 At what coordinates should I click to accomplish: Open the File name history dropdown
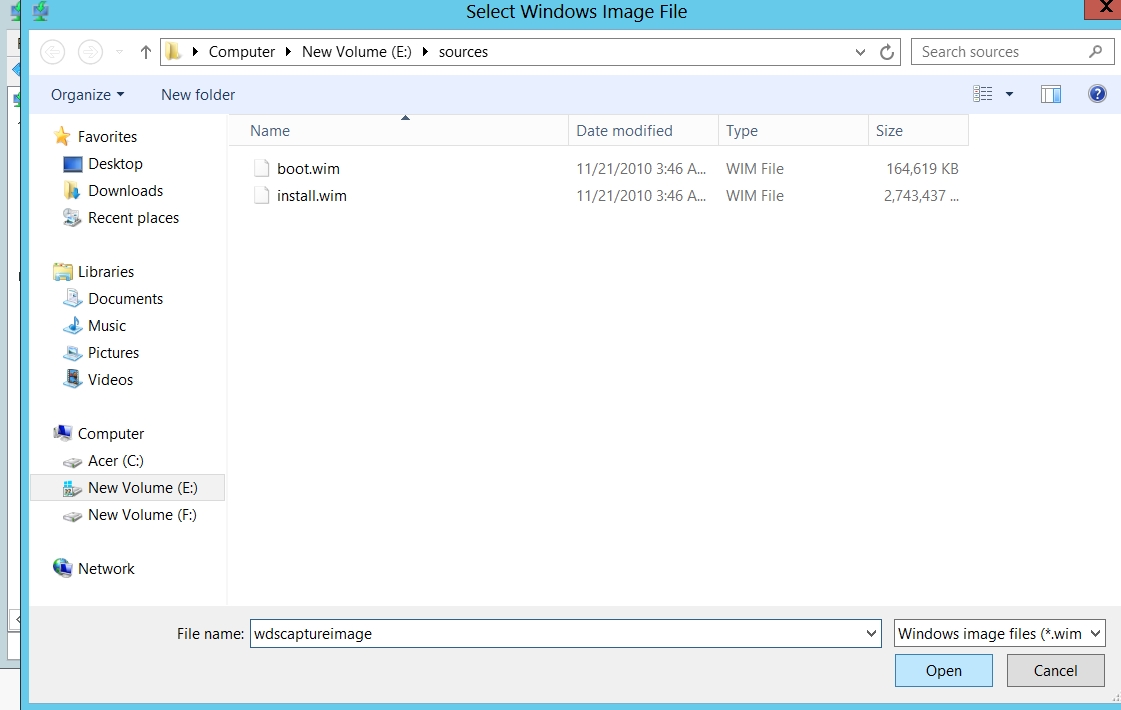tap(870, 633)
